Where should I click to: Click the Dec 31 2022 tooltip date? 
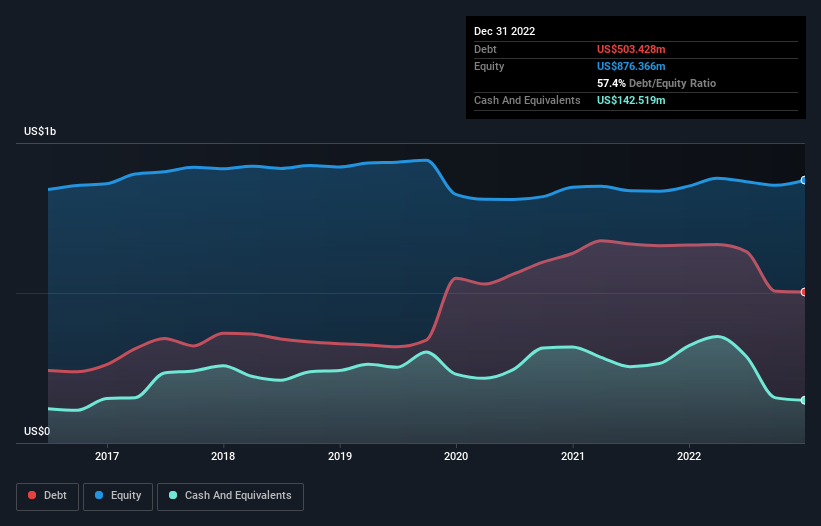[505, 31]
